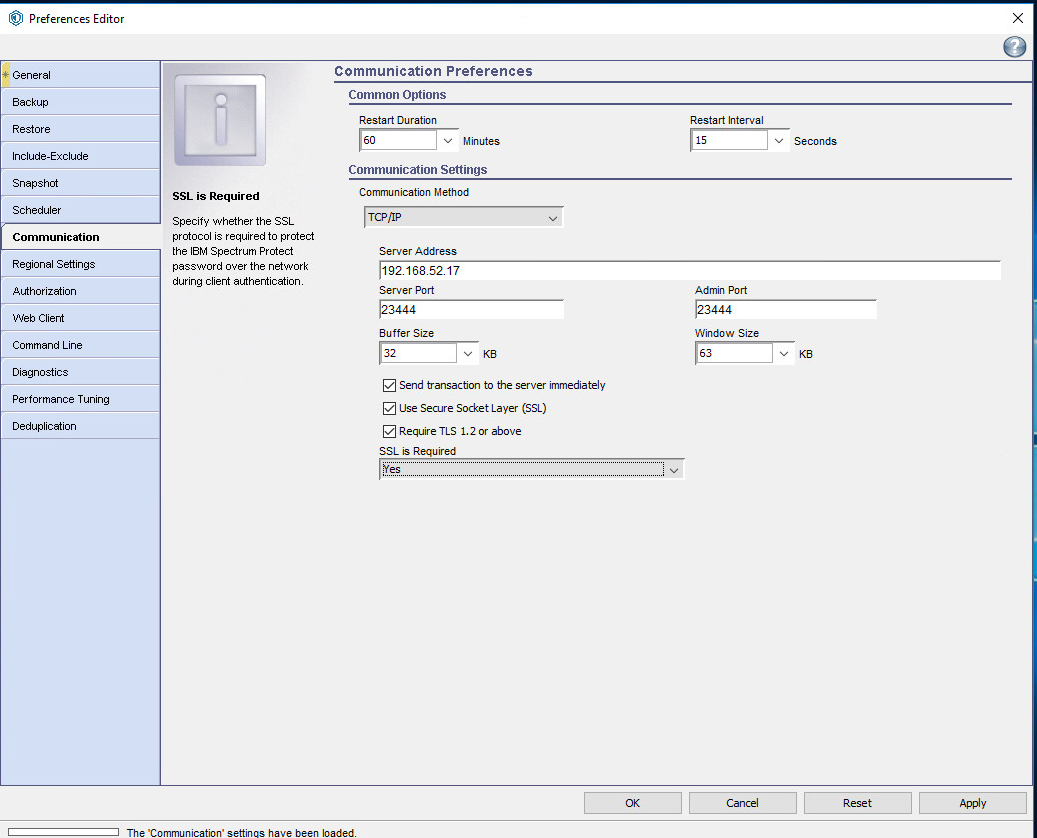Click the help question mark icon
Image resolution: width=1037 pixels, height=838 pixels.
tap(1014, 47)
